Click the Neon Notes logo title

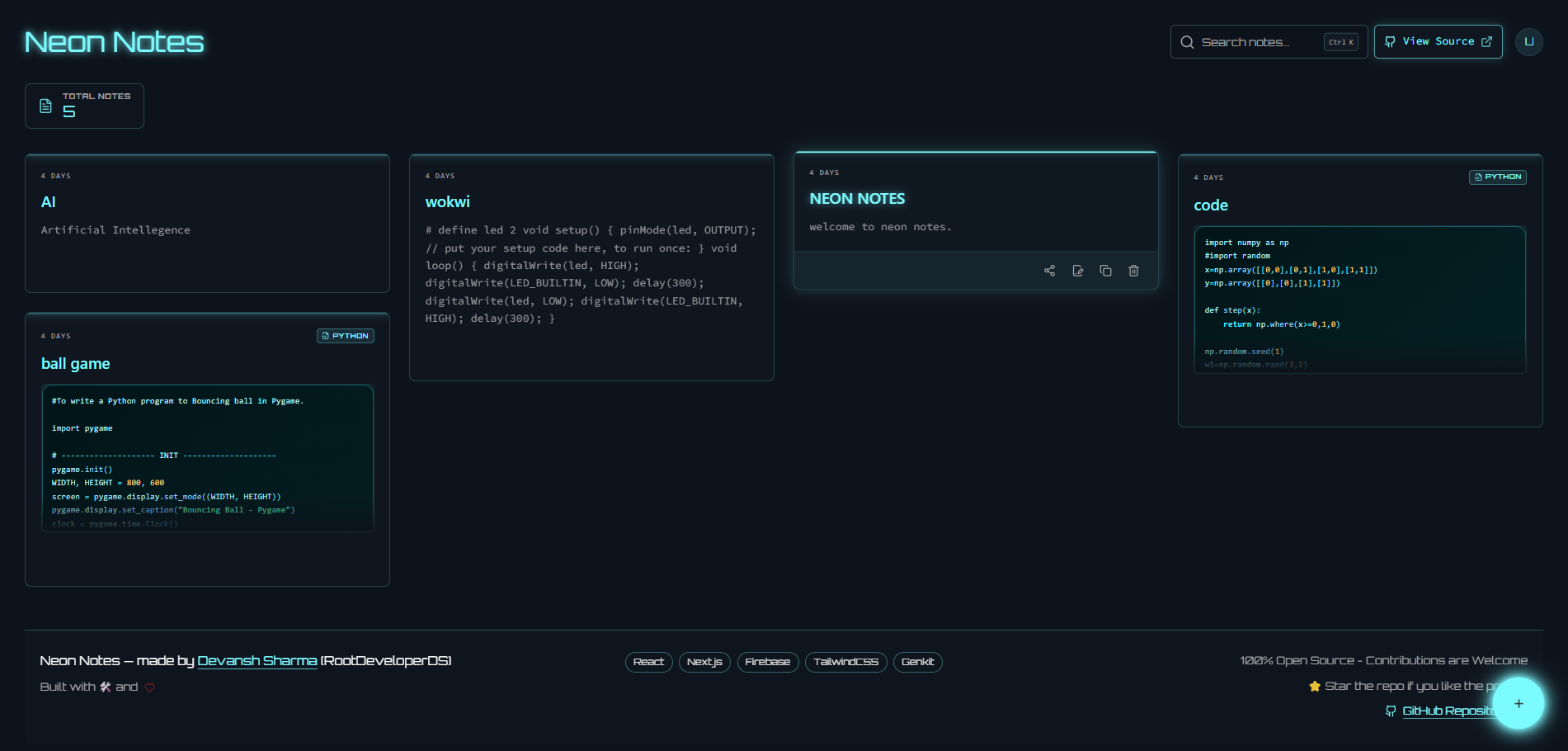pos(114,41)
